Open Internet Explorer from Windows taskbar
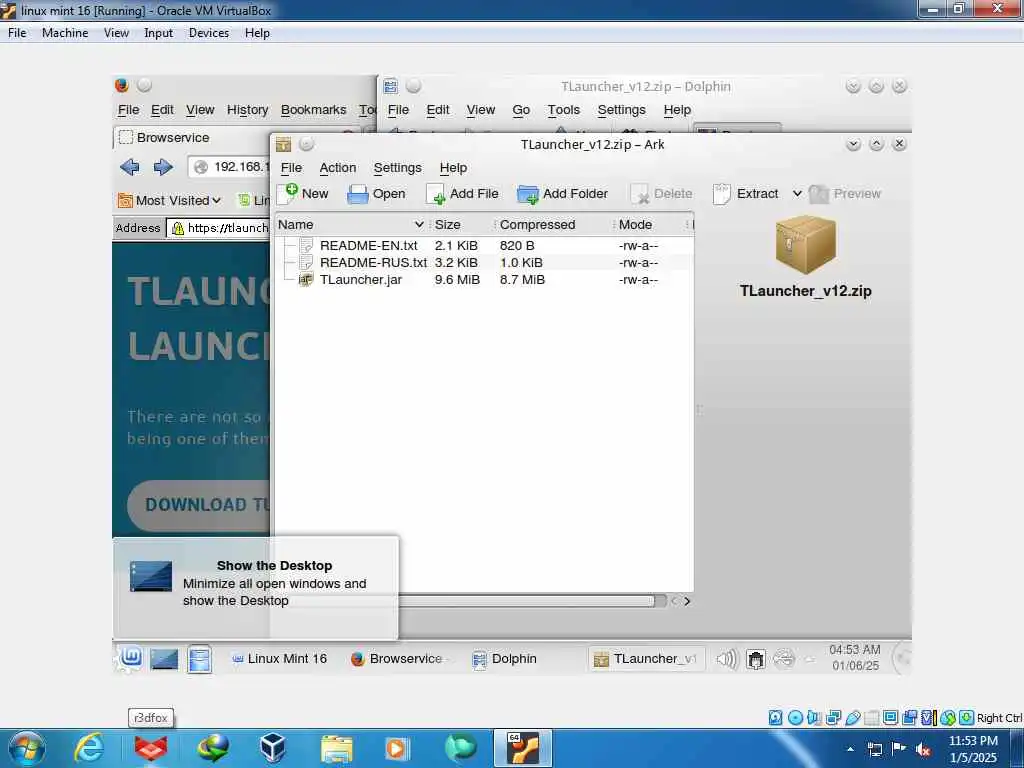Screen dimensions: 1024x768 pyautogui.click(x=89, y=748)
